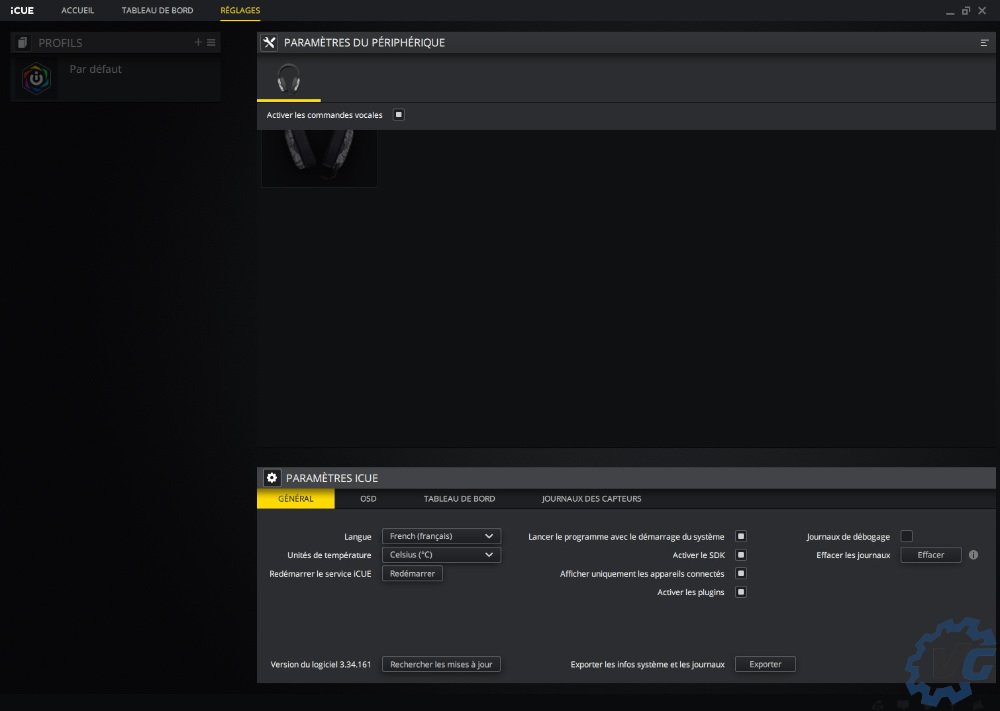Click the add profile plus icon
Viewport: 1000px width, 711px height.
click(198, 42)
